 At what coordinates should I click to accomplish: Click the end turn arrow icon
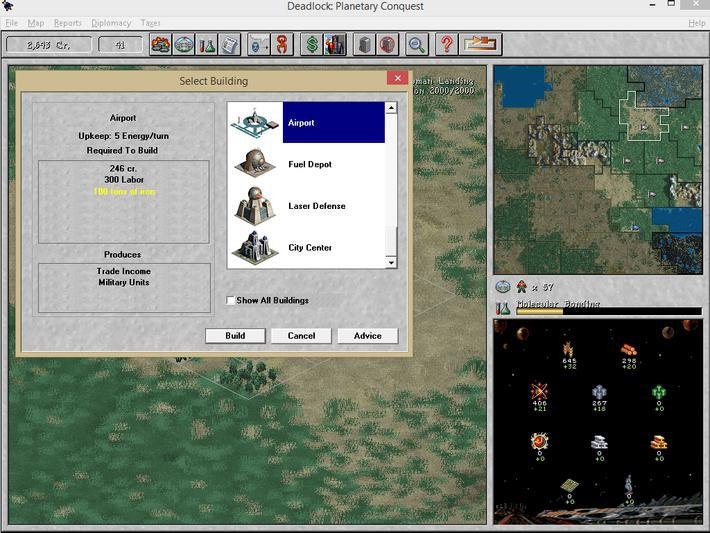(480, 44)
